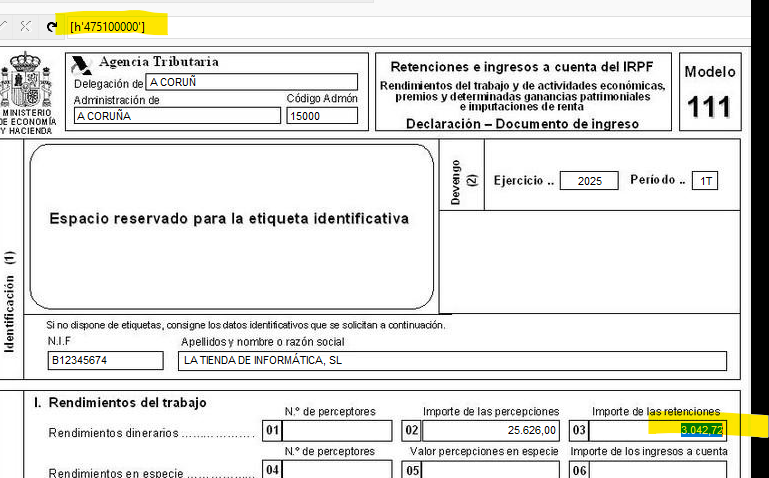Select the Delegación de field
Viewport: 769px width, 478px height.
(251, 82)
